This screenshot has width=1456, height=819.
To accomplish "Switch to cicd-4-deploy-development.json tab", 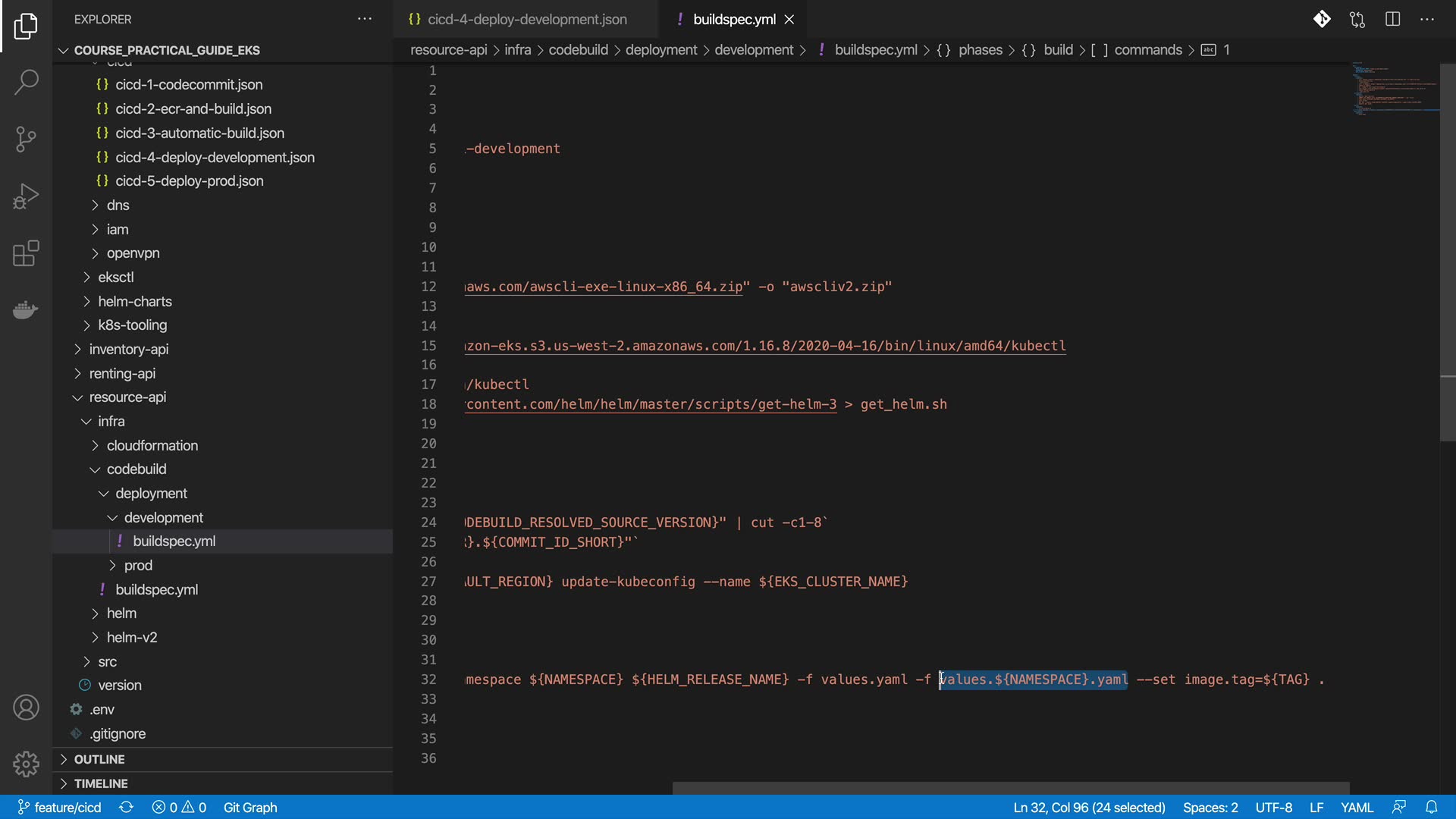I will (x=526, y=19).
